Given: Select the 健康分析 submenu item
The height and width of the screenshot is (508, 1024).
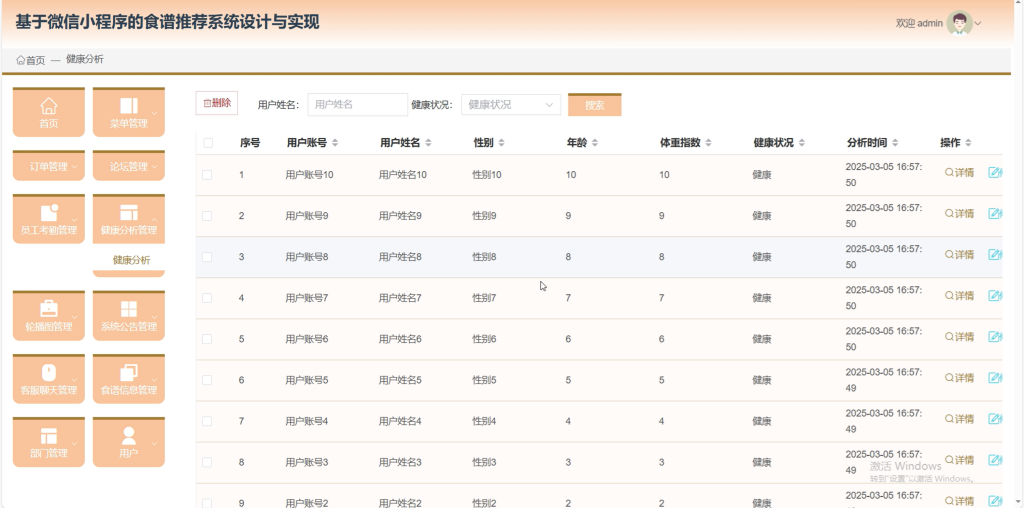Looking at the screenshot, I should tap(131, 260).
